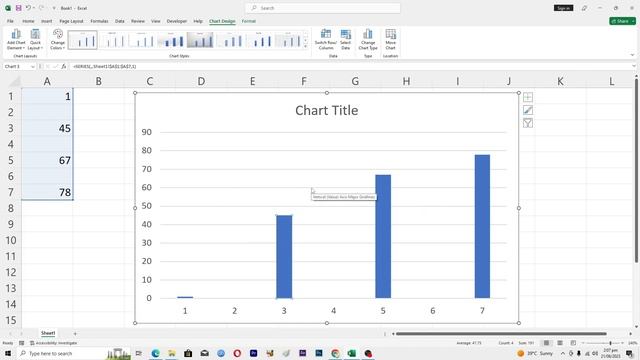The height and width of the screenshot is (360, 640).
Task: Collapse the ribbon with the chevron
Action: [x=632, y=55]
